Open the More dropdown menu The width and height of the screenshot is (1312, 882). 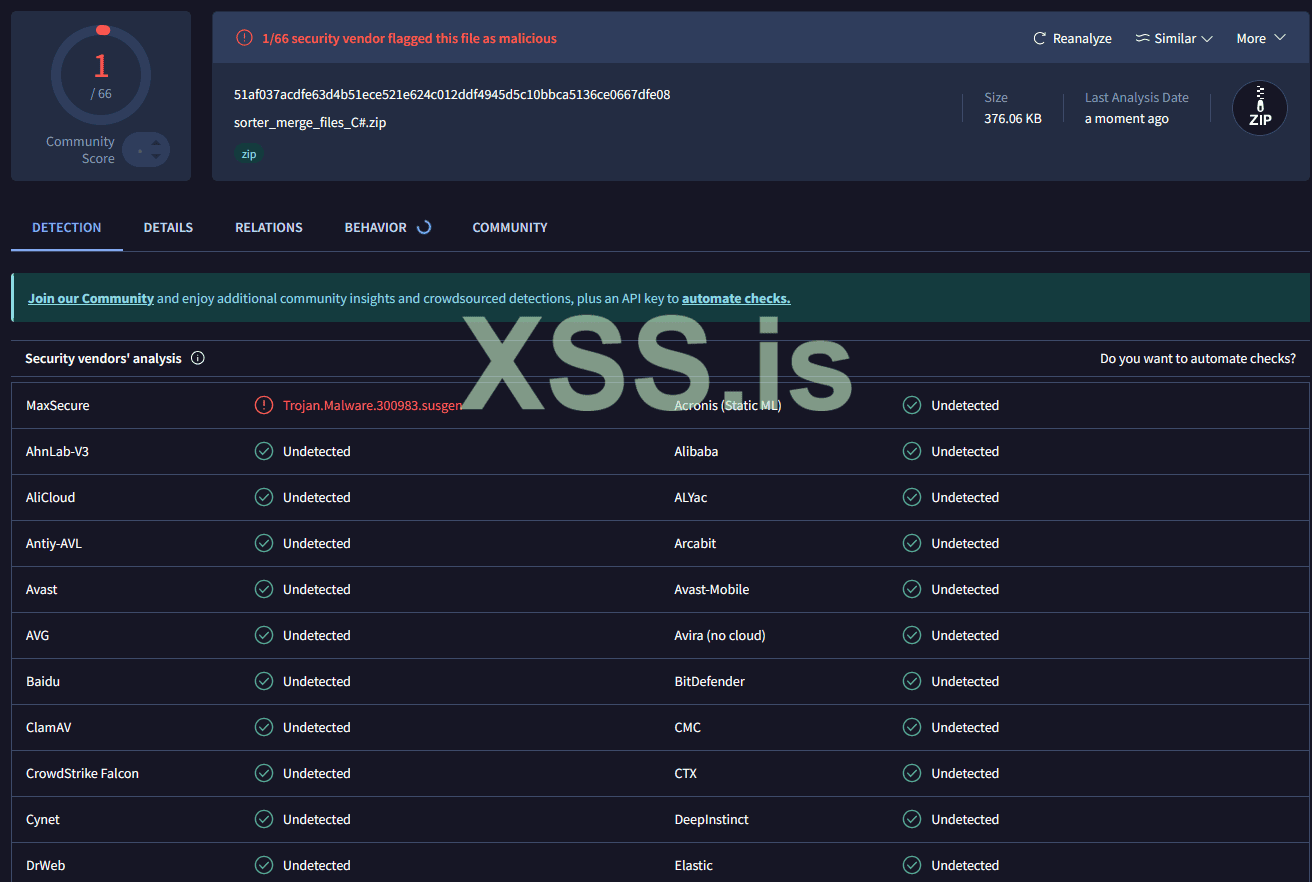point(1260,38)
